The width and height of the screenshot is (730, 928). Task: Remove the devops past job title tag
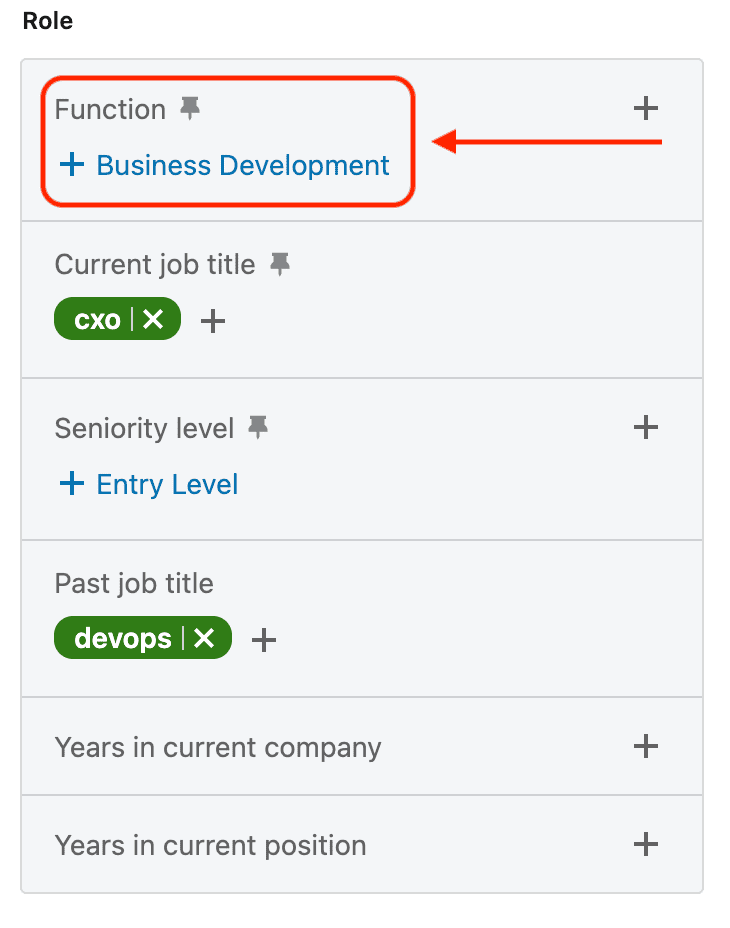click(205, 638)
